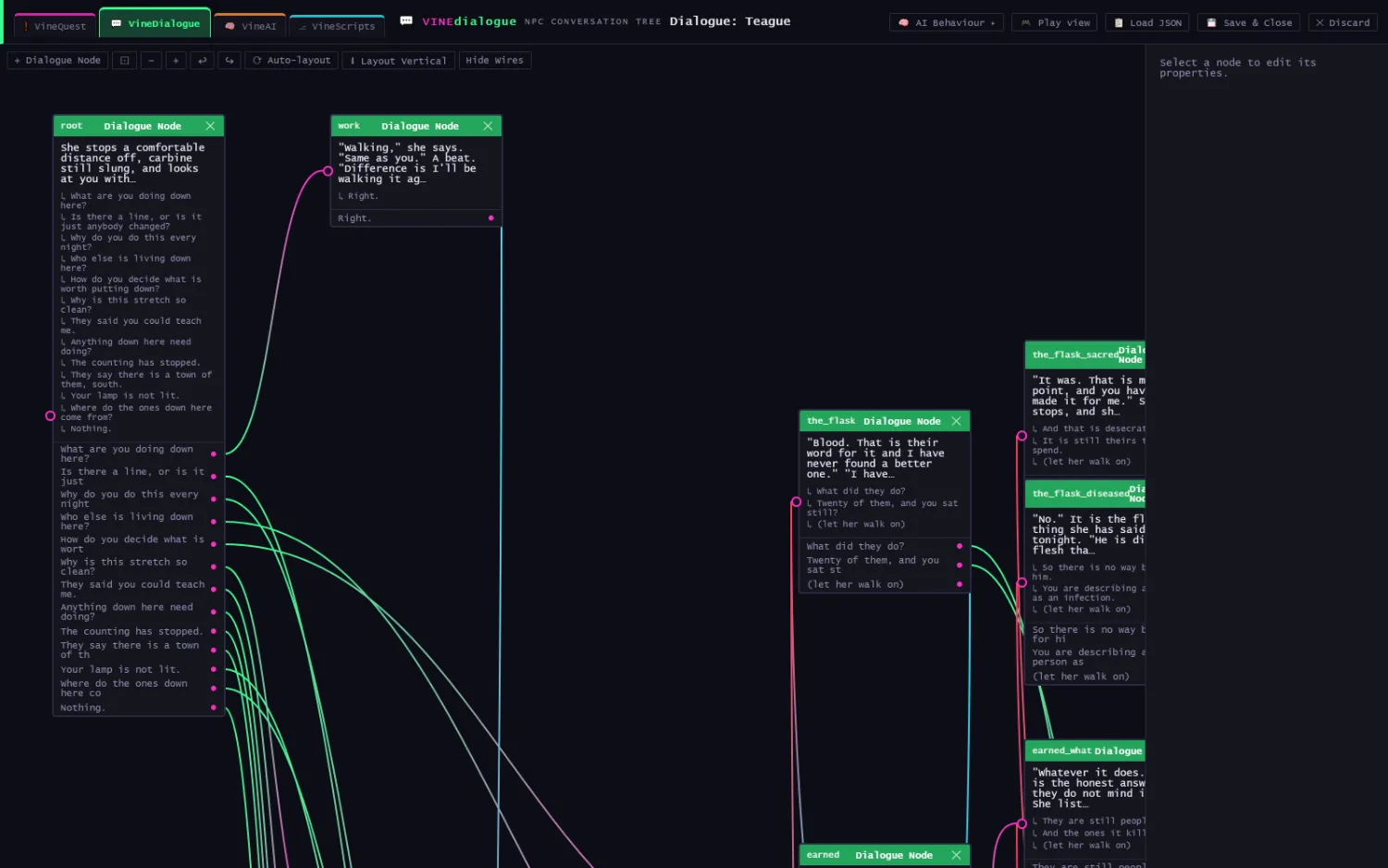Click the fit-to-view icon in the toolbar

125,60
